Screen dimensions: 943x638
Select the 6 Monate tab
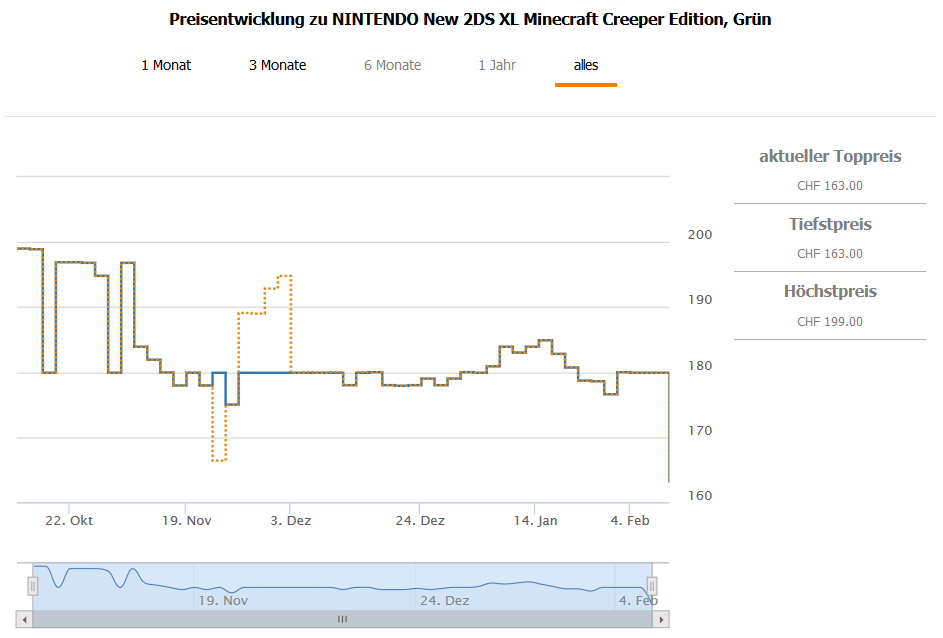[x=392, y=65]
